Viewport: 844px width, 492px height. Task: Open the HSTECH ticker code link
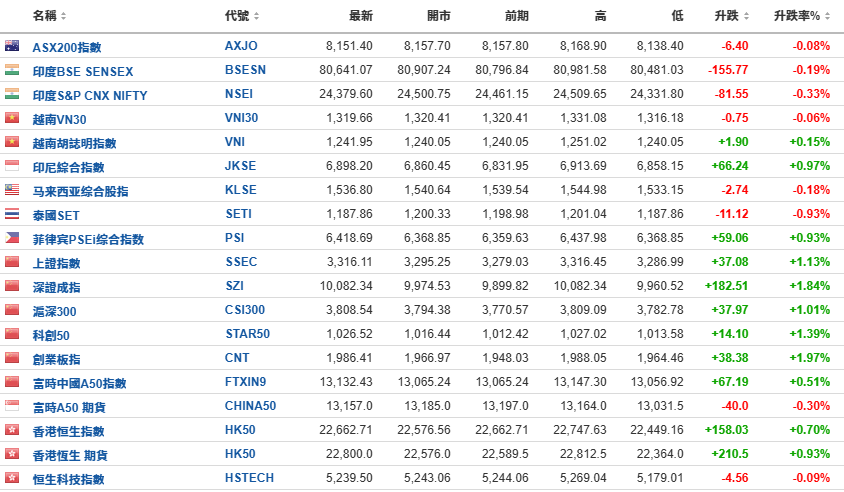pyautogui.click(x=249, y=478)
